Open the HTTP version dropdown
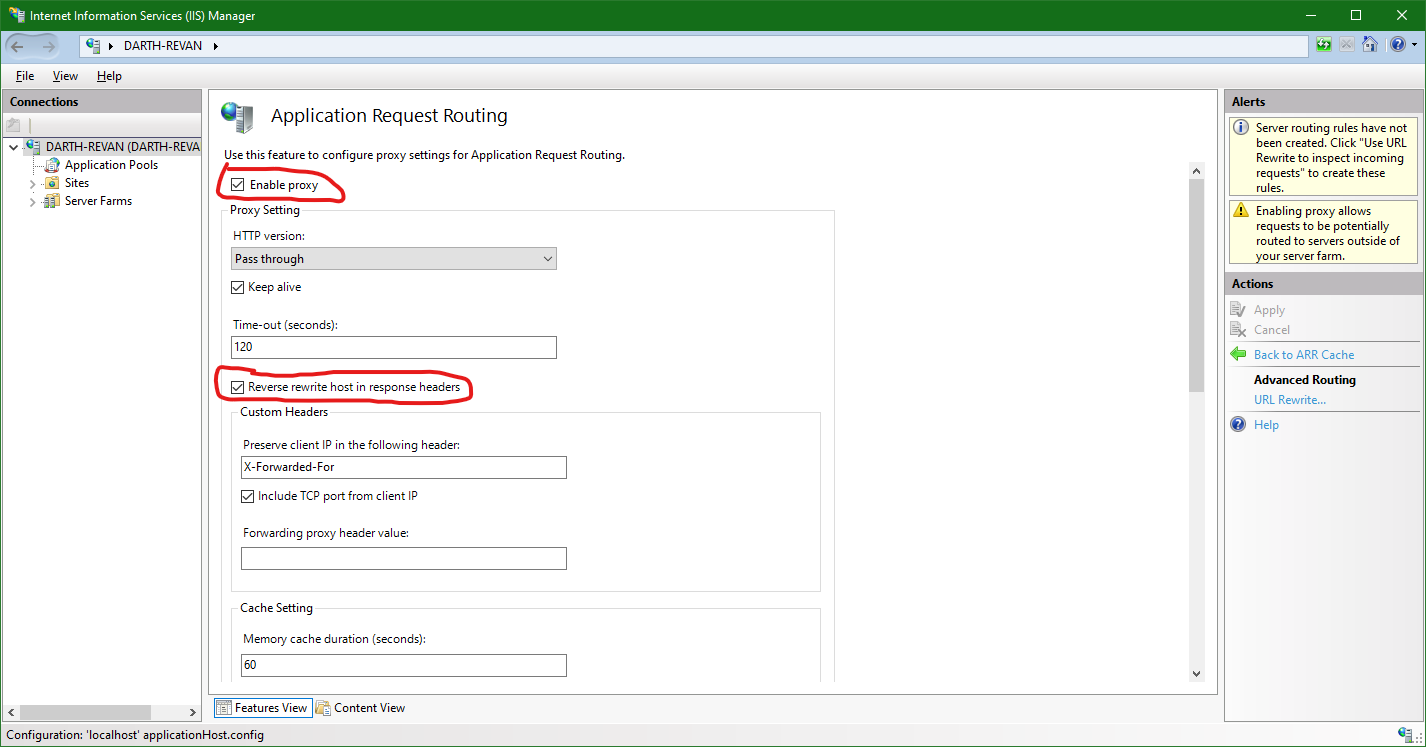 coord(547,258)
